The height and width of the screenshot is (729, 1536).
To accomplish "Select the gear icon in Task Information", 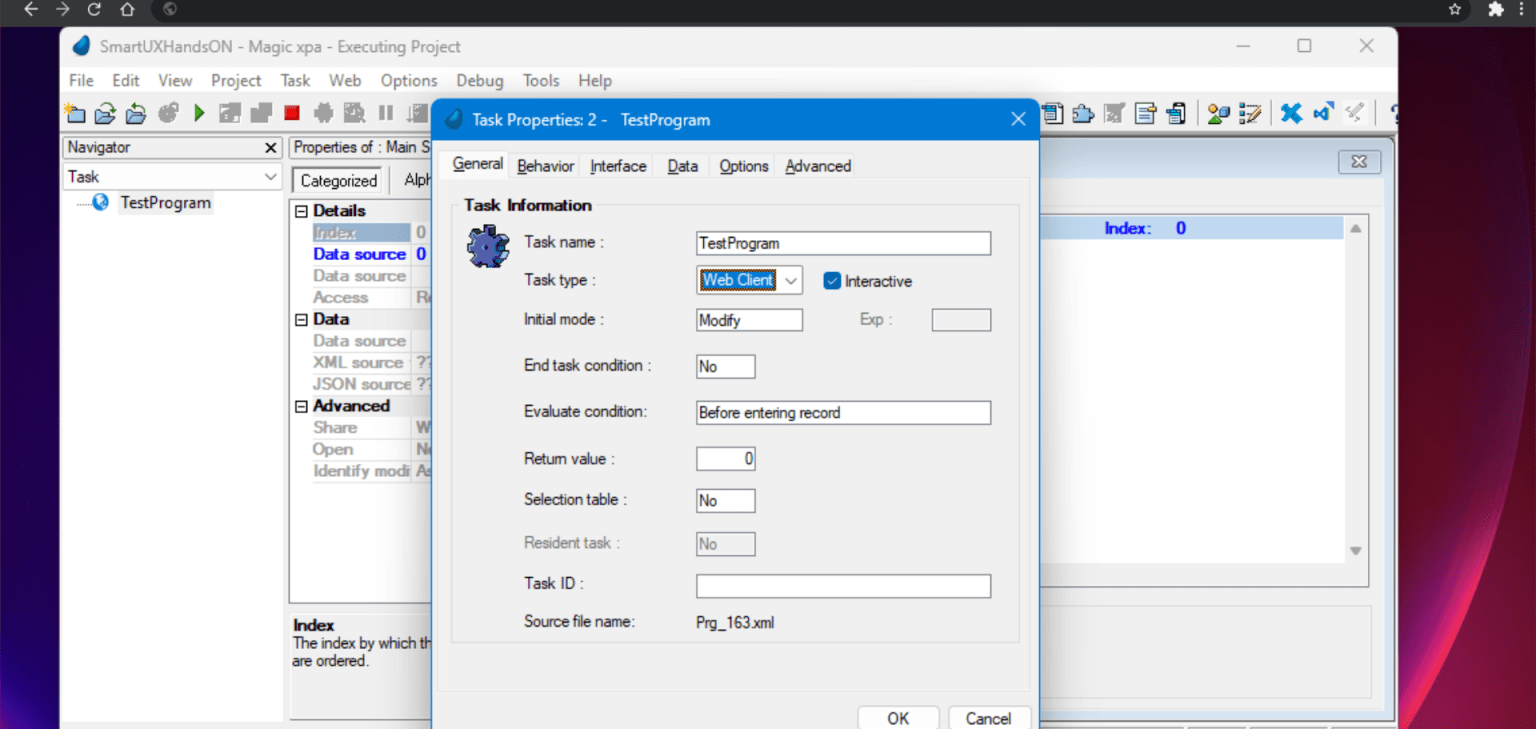I will pyautogui.click(x=487, y=247).
